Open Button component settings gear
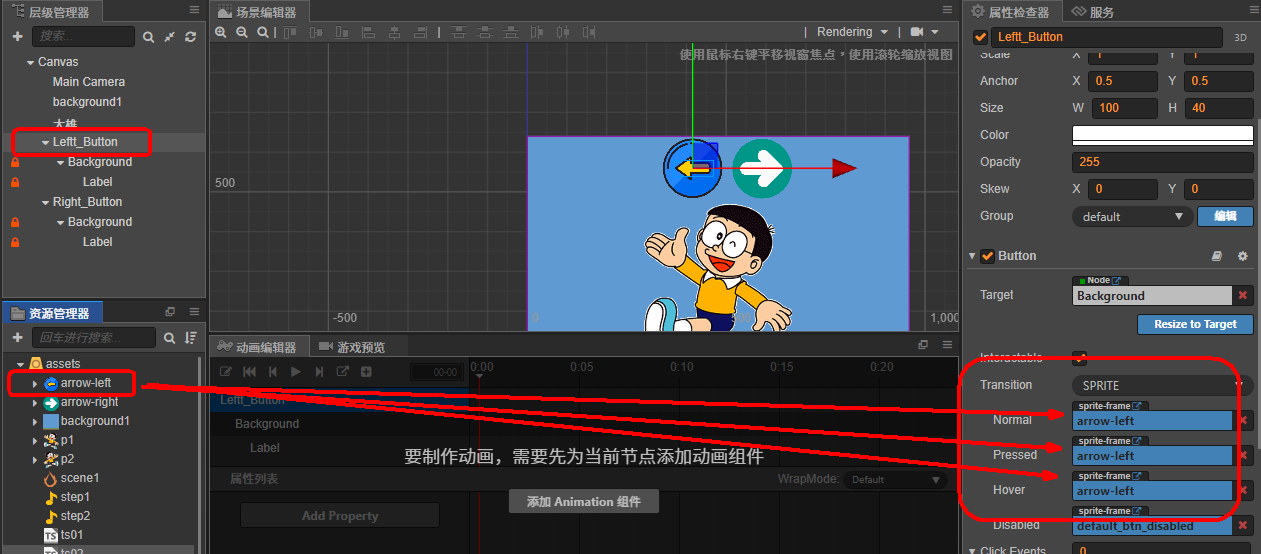1261x554 pixels. 1243,256
